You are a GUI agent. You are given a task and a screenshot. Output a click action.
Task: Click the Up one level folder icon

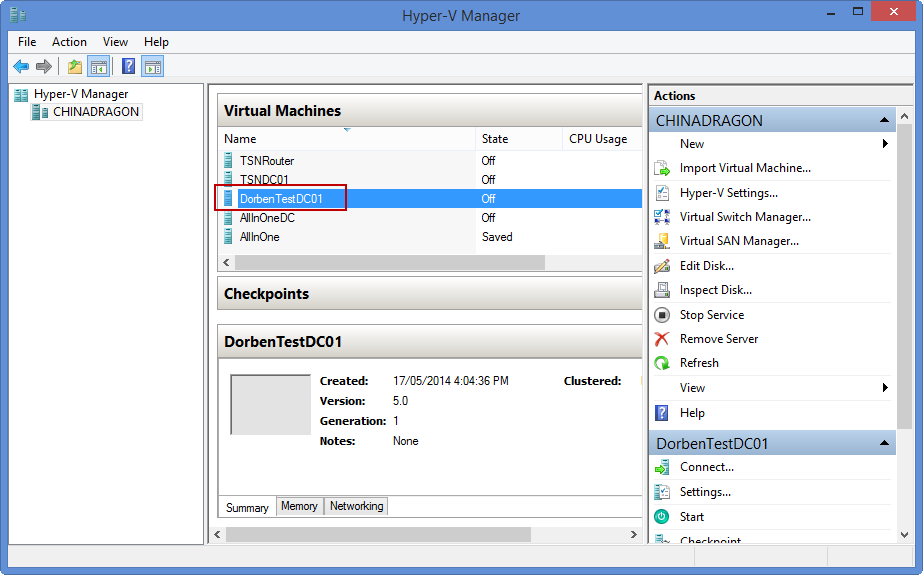pos(75,67)
